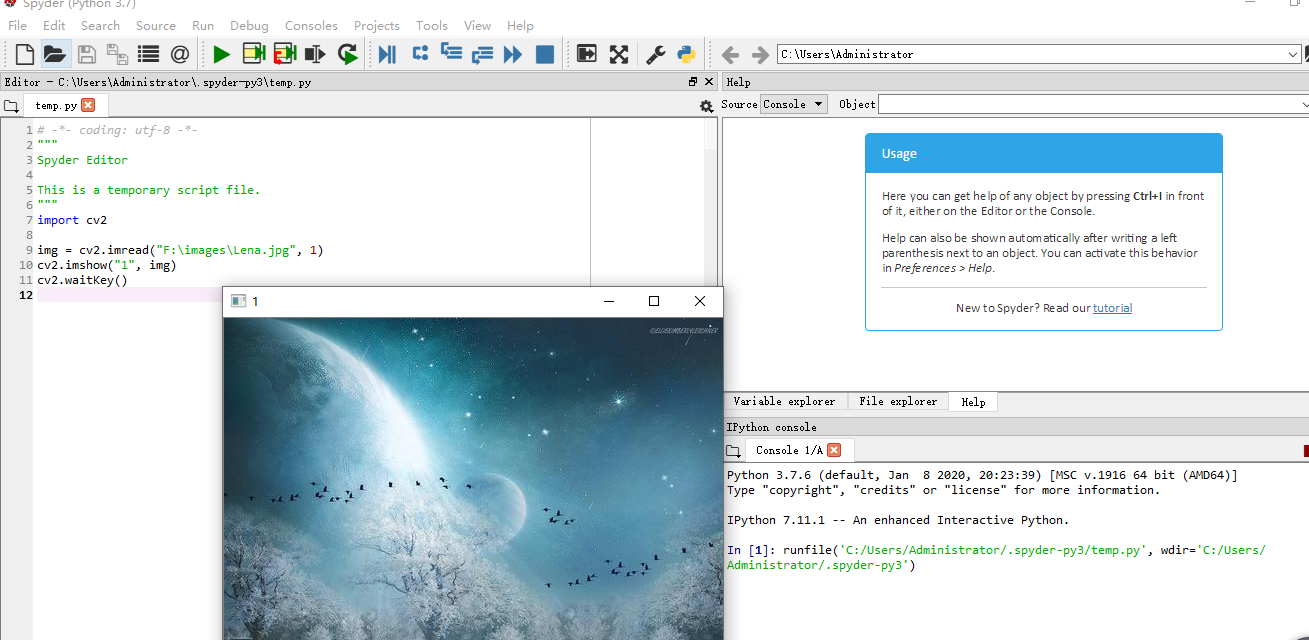Viewport: 1309px width, 640px height.
Task: Browse tabs icon in IPython console
Action: [x=733, y=451]
